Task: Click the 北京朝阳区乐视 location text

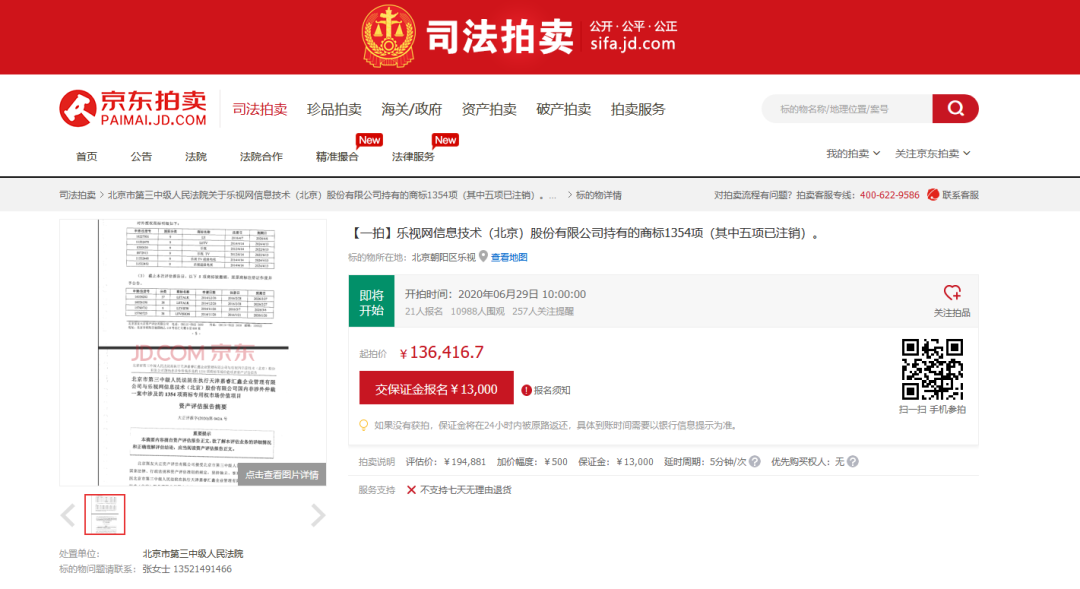Action: [444, 257]
